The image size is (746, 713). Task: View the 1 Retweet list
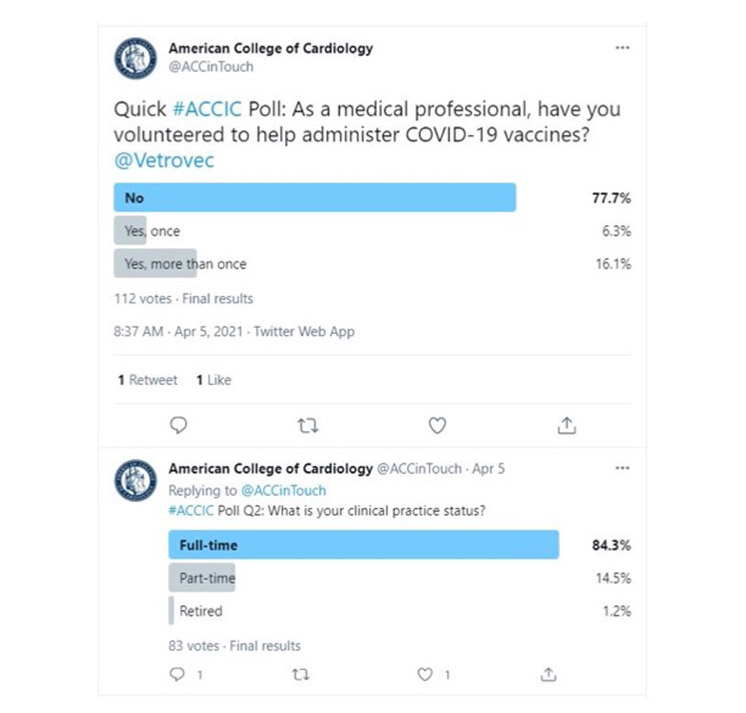click(147, 380)
